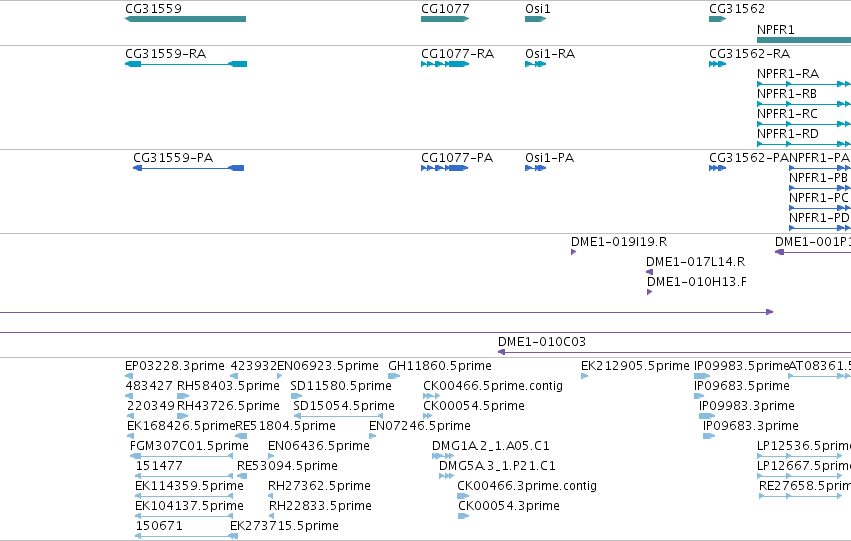Click the RH58403.5prime EST glyph
This screenshot has height=541, width=851.
point(183,396)
